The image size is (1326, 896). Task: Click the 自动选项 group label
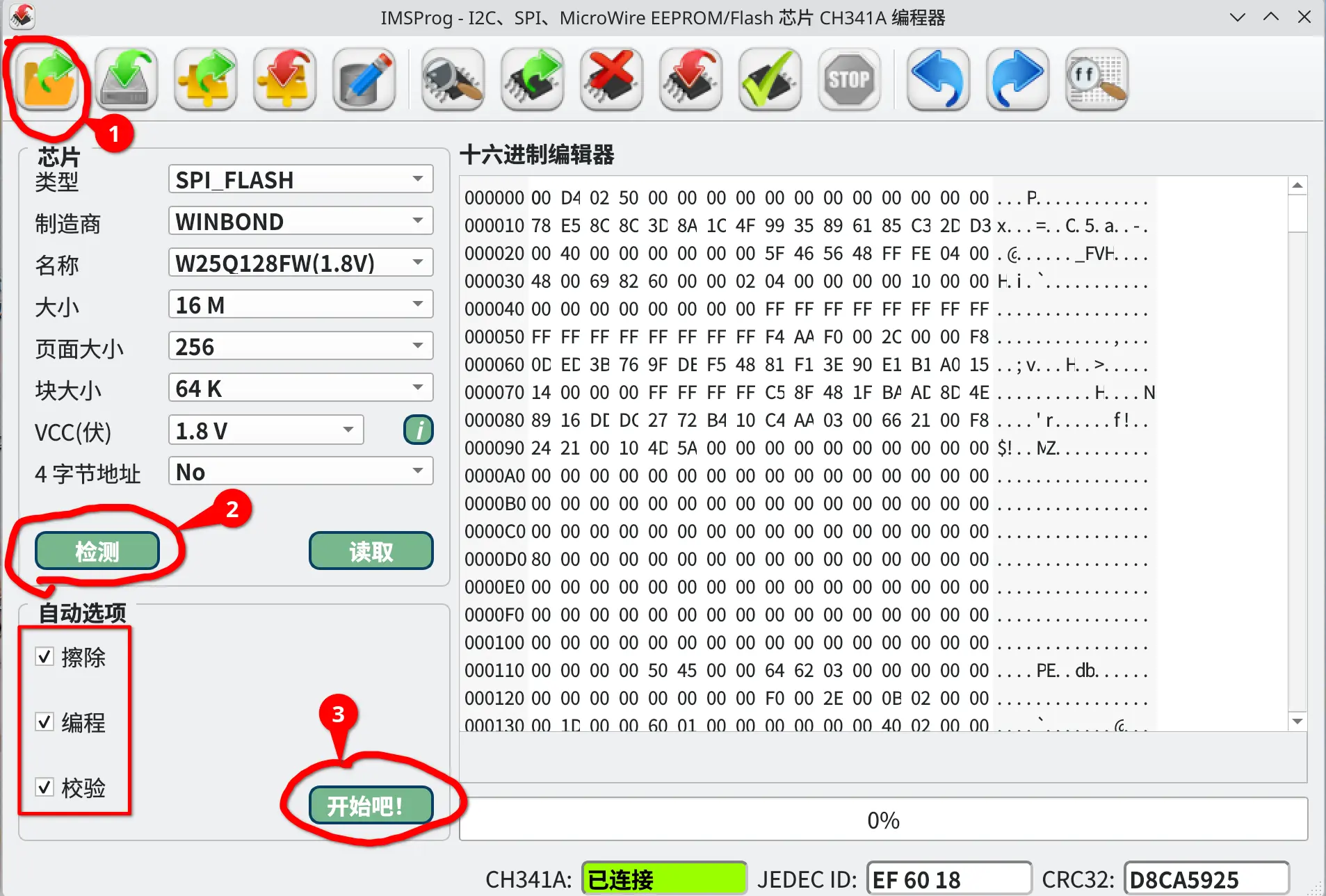pyautogui.click(x=82, y=613)
